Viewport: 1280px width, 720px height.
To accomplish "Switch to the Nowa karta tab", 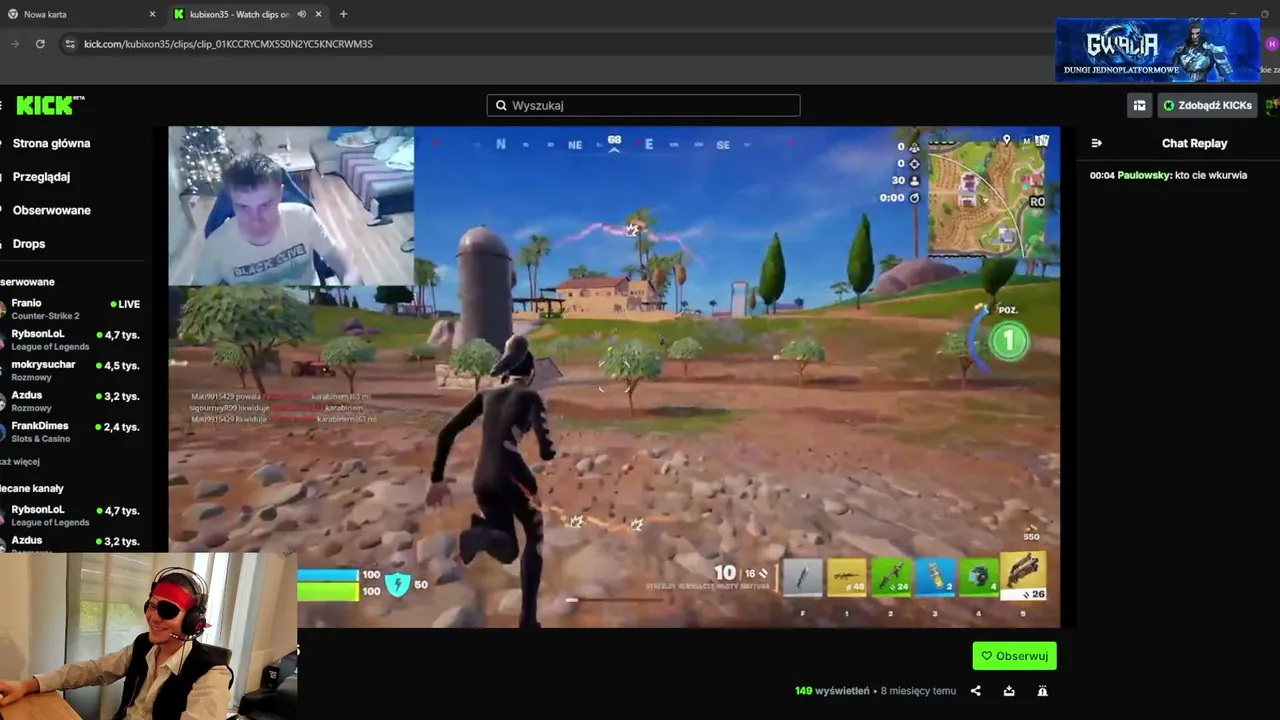I will point(82,14).
